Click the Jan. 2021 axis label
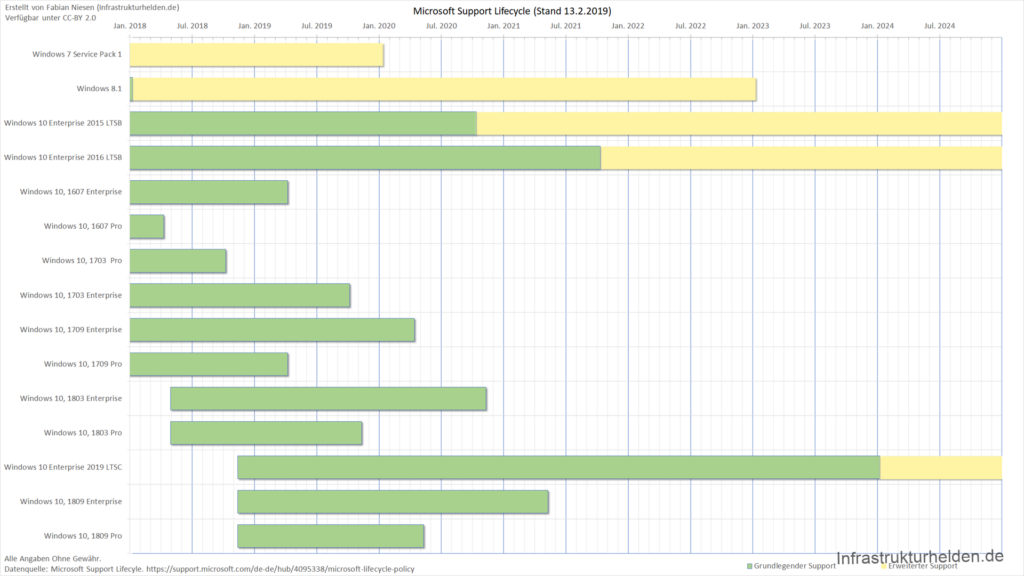This screenshot has height=576, width=1024. pos(504,26)
